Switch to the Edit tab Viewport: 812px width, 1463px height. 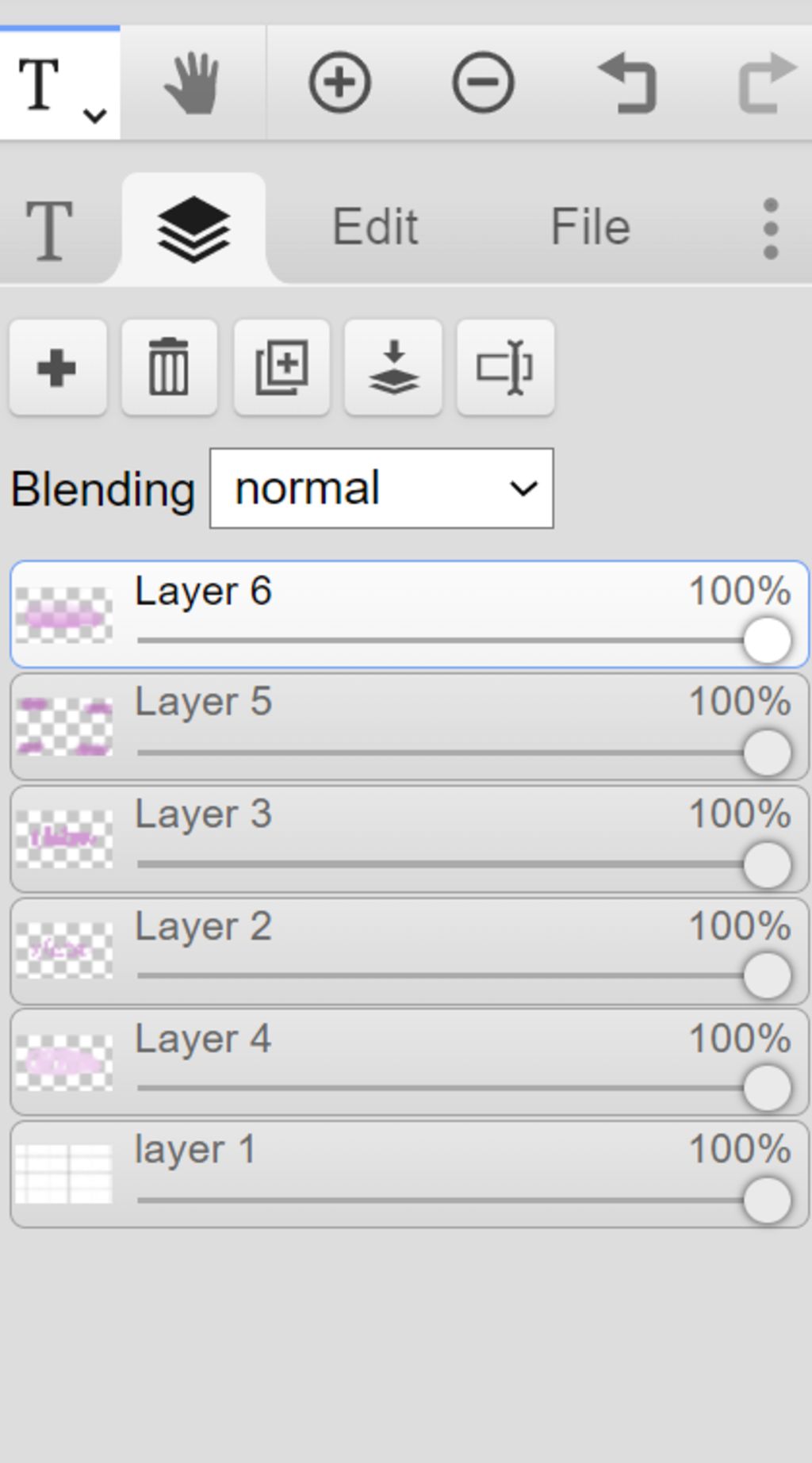[x=374, y=227]
